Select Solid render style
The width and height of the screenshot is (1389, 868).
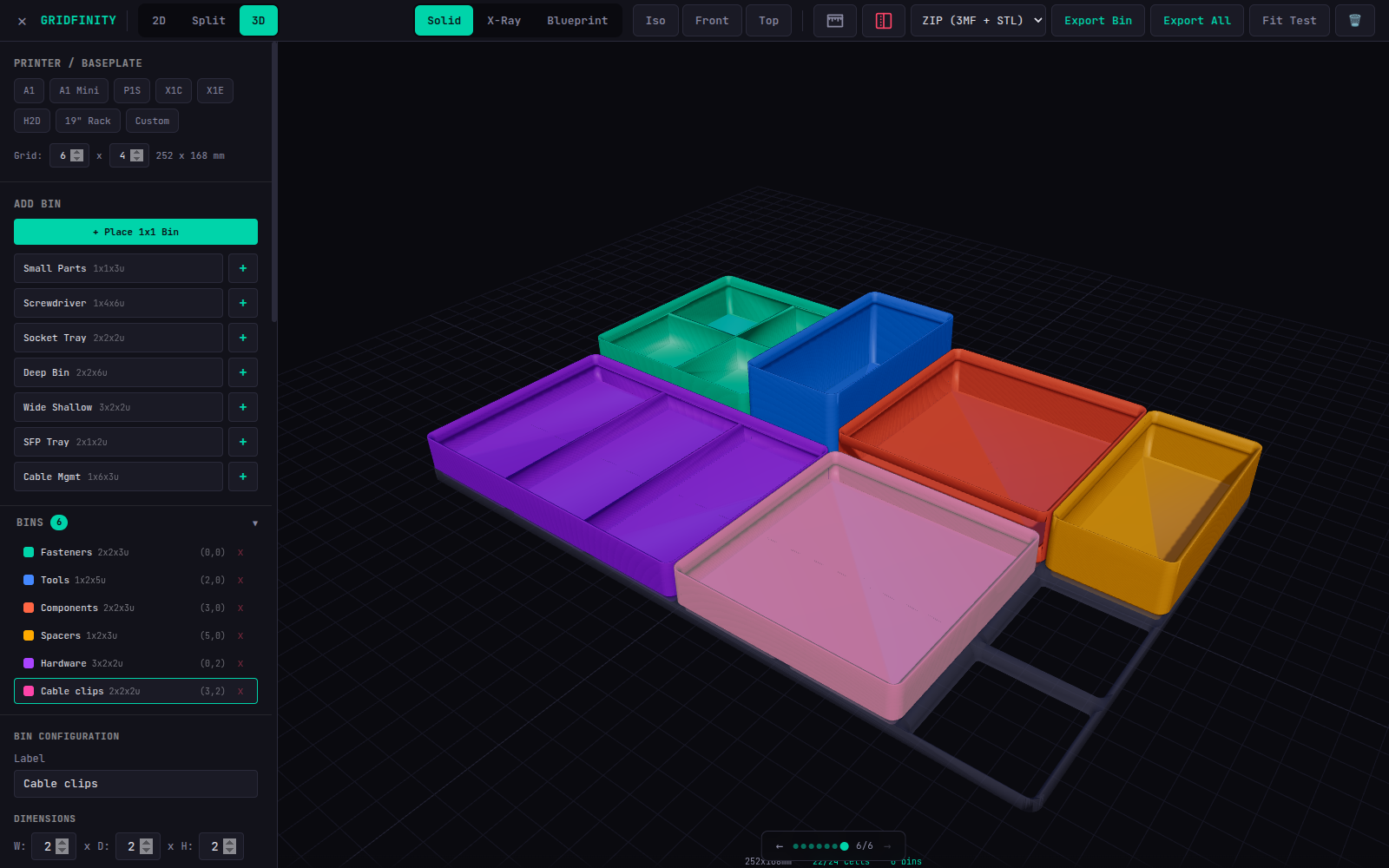[444, 21]
